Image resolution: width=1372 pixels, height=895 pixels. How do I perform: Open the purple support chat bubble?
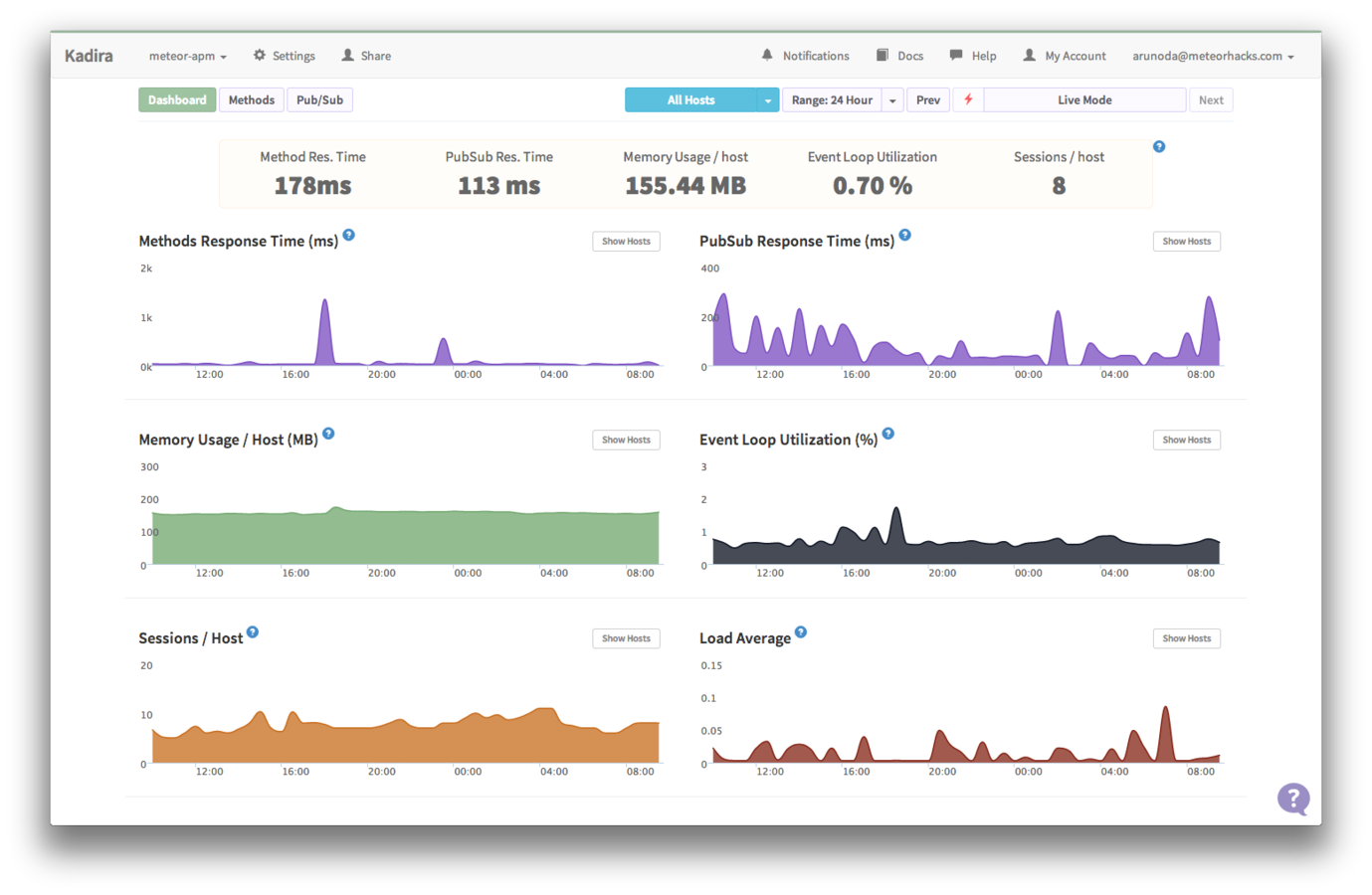pyautogui.click(x=1293, y=799)
